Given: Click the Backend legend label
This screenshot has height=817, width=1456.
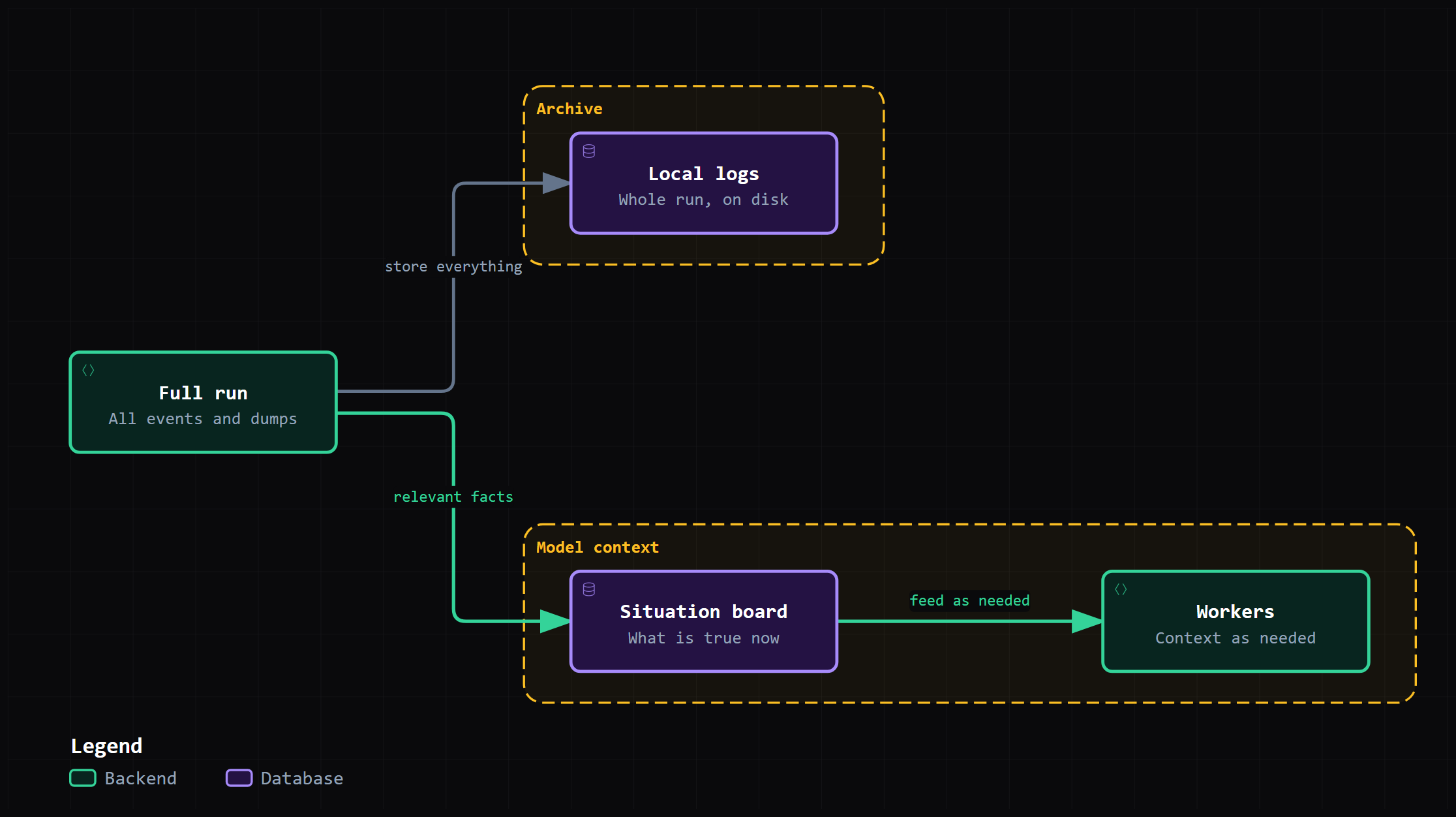Looking at the screenshot, I should pos(140,778).
